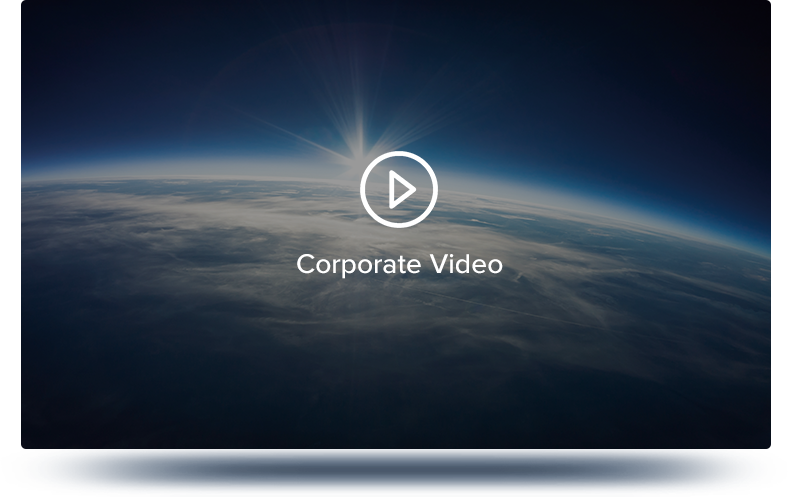Image resolution: width=788 pixels, height=497 pixels.
Task: Click the word Corporate in the title
Action: click(358, 264)
